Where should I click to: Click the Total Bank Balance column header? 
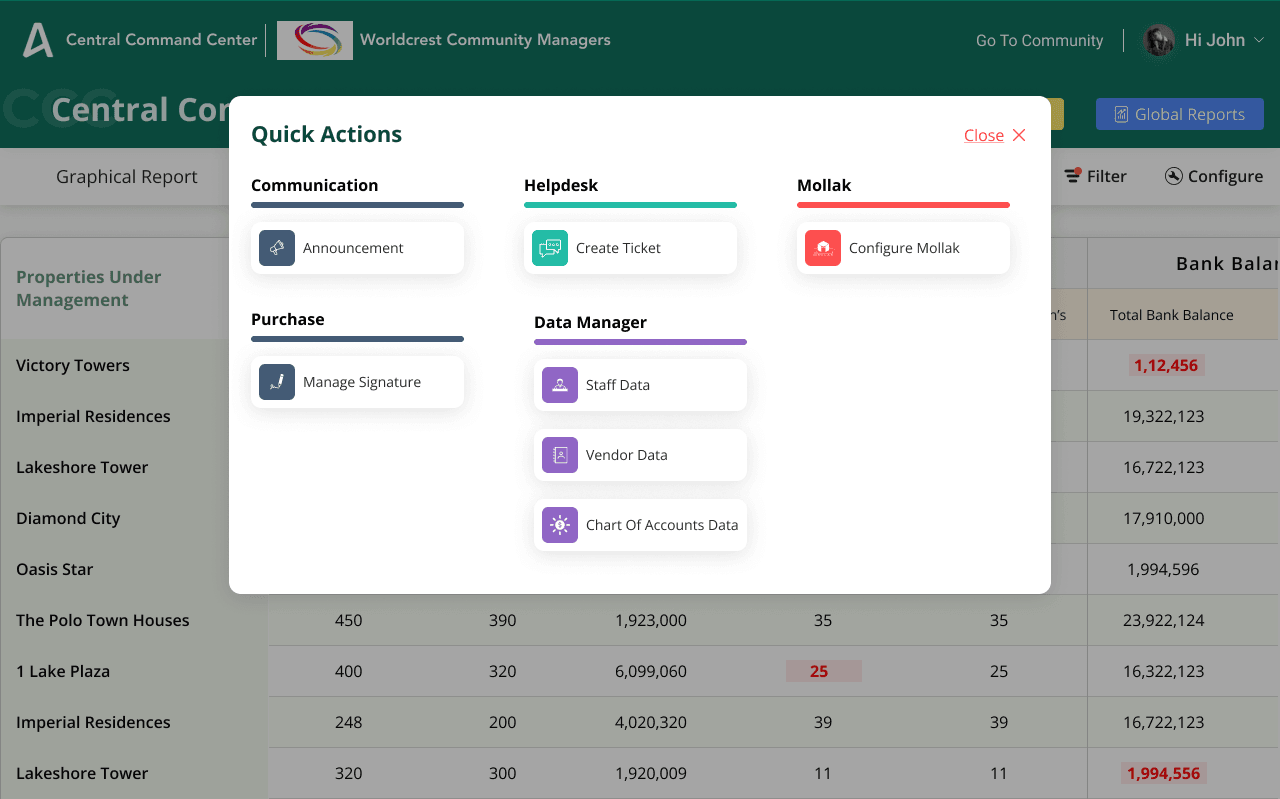[x=1172, y=315]
